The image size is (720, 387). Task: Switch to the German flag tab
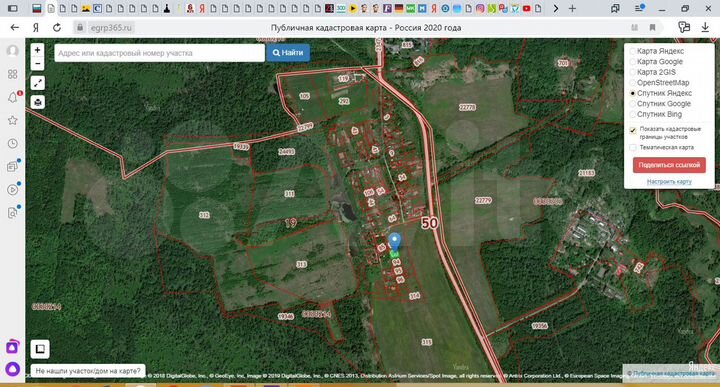(399, 8)
